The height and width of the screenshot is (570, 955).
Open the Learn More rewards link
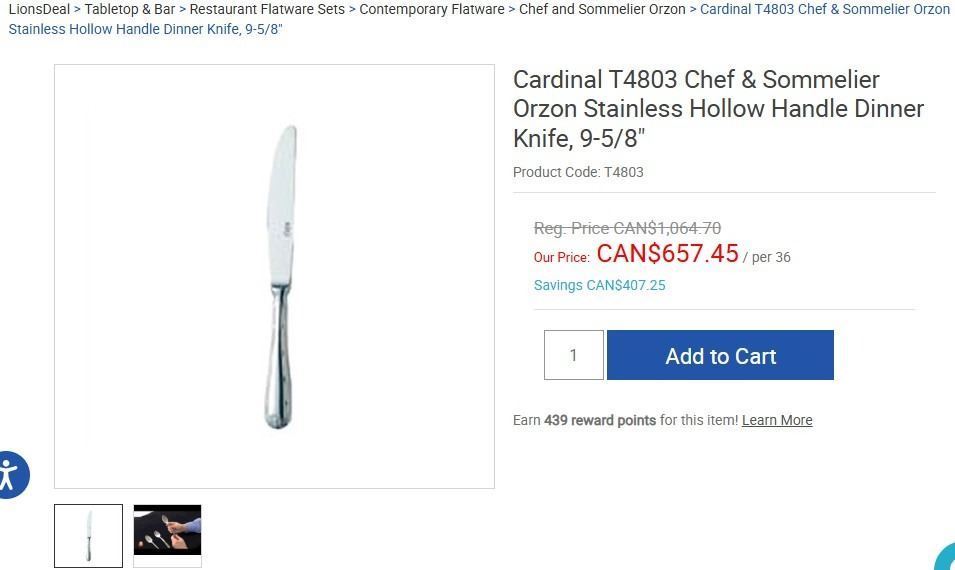(x=777, y=420)
